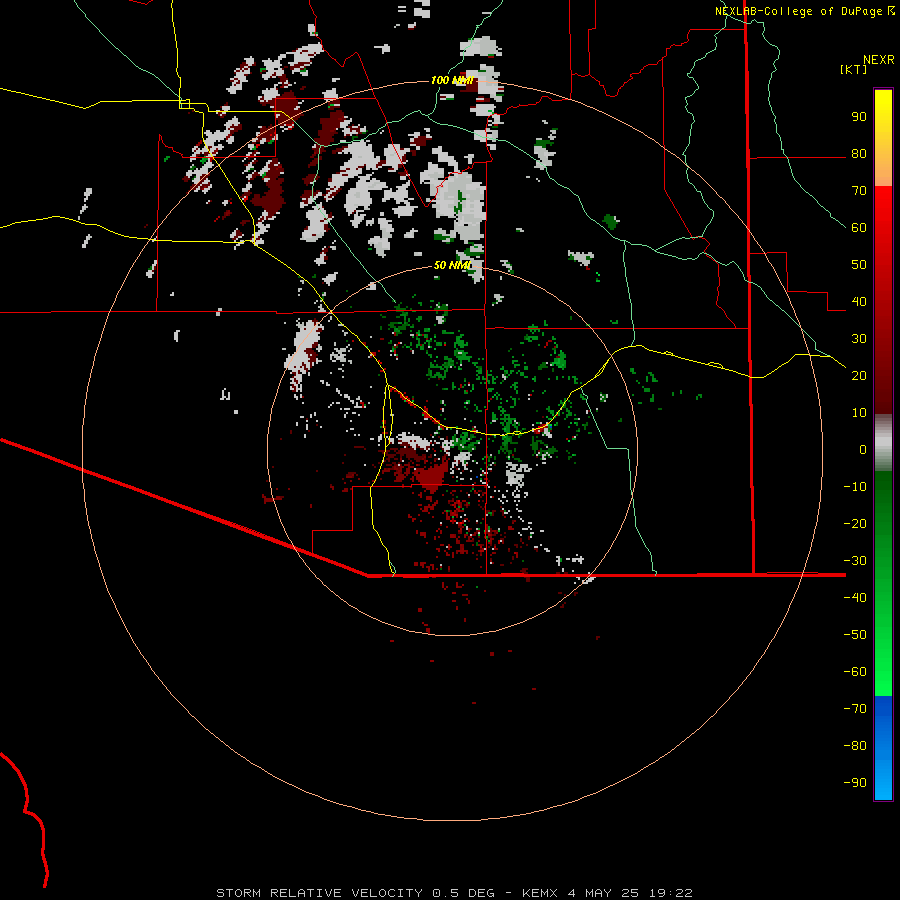Click the 30 value on the velocity scale
This screenshot has width=900, height=900.
859,339
